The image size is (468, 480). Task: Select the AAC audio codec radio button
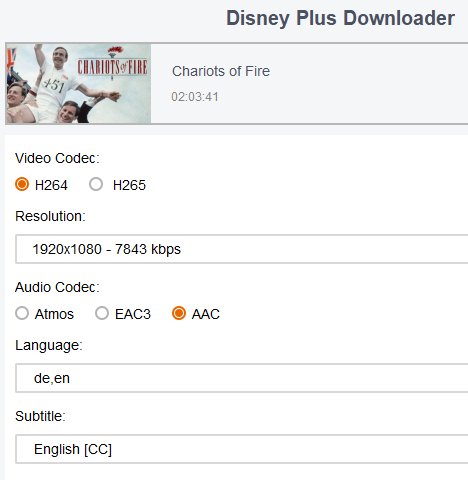(x=179, y=313)
